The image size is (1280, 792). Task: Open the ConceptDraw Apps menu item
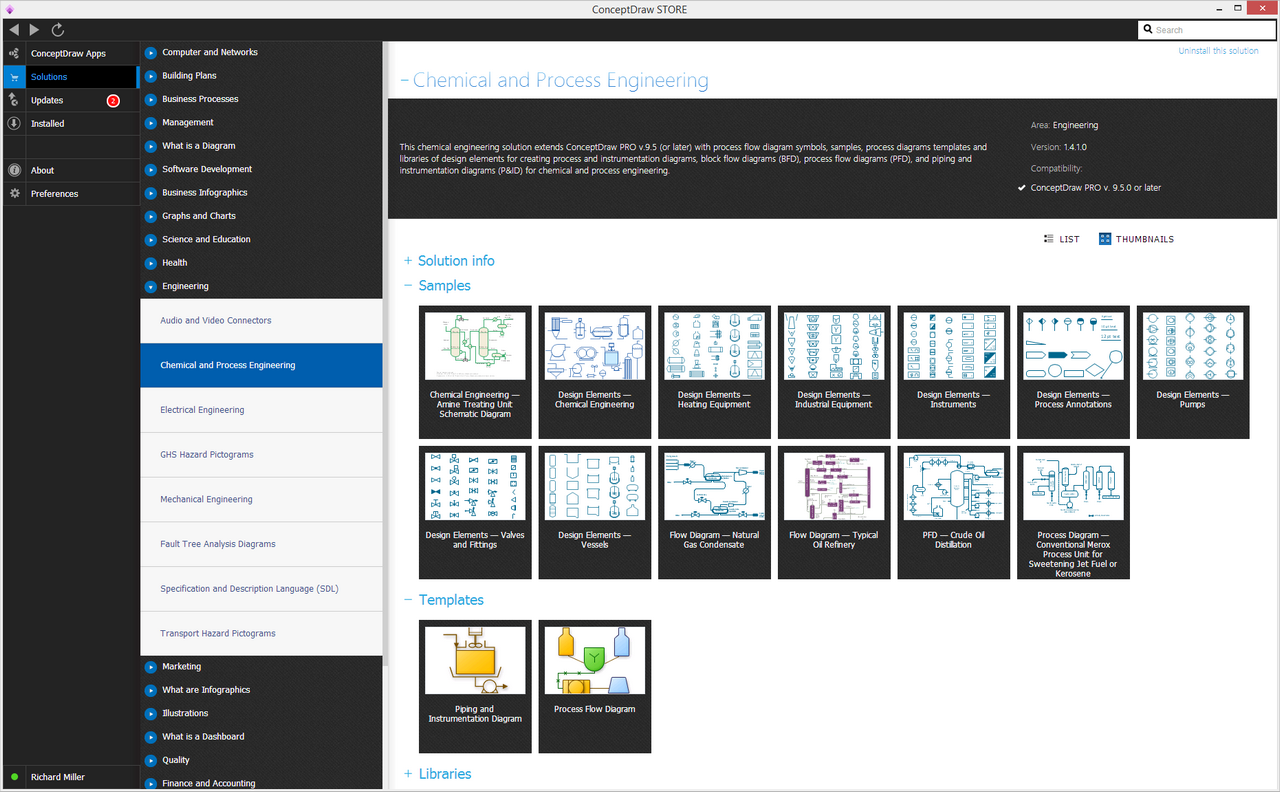tap(69, 53)
